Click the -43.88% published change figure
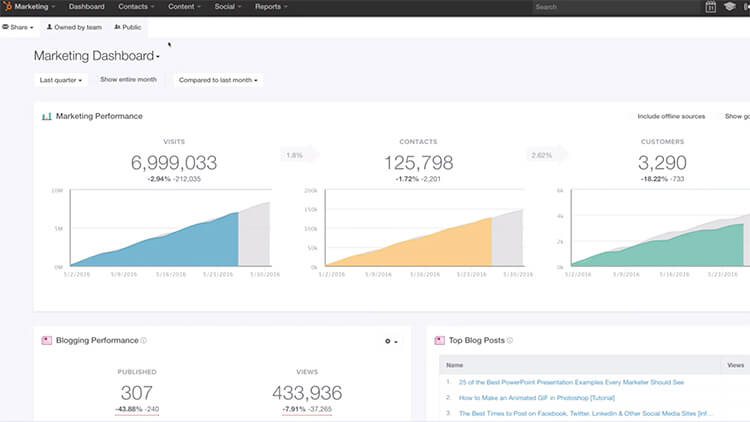 [x=129, y=409]
